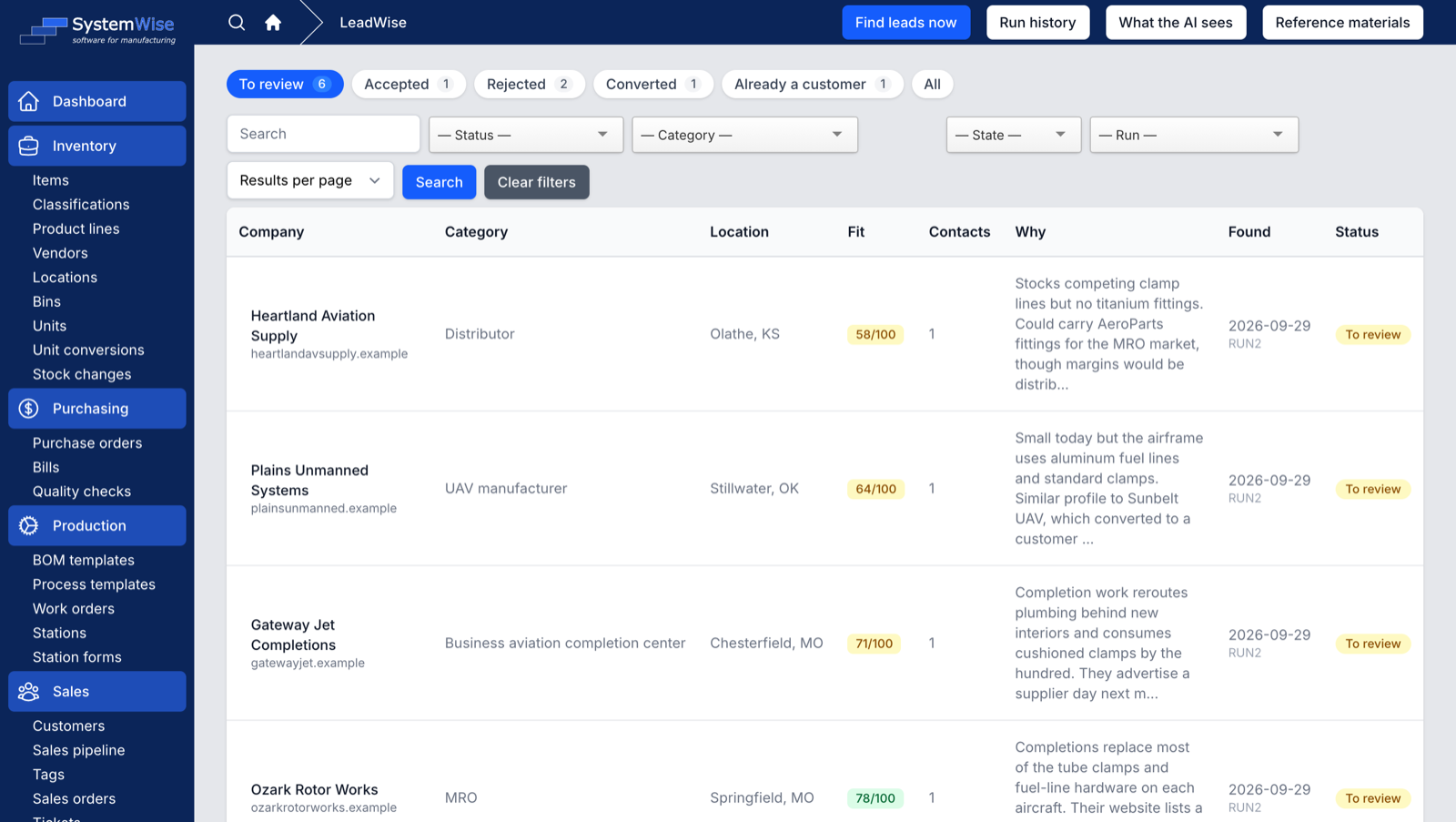Open Station forms in the sidebar

click(77, 657)
